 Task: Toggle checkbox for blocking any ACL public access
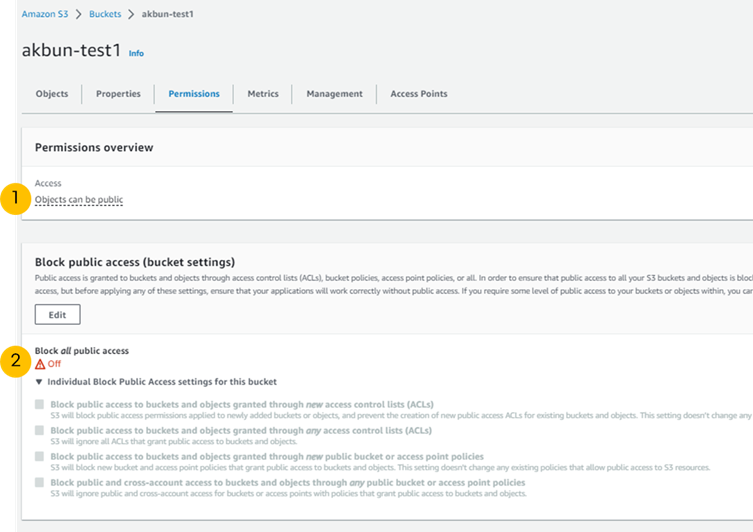point(39,430)
